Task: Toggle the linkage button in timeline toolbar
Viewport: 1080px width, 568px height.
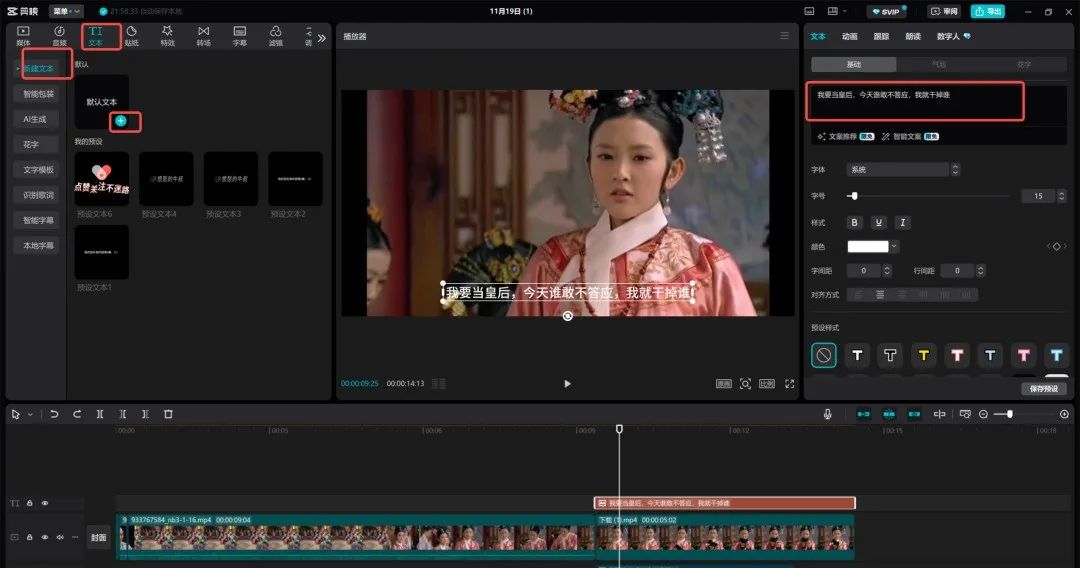Action: (914, 414)
